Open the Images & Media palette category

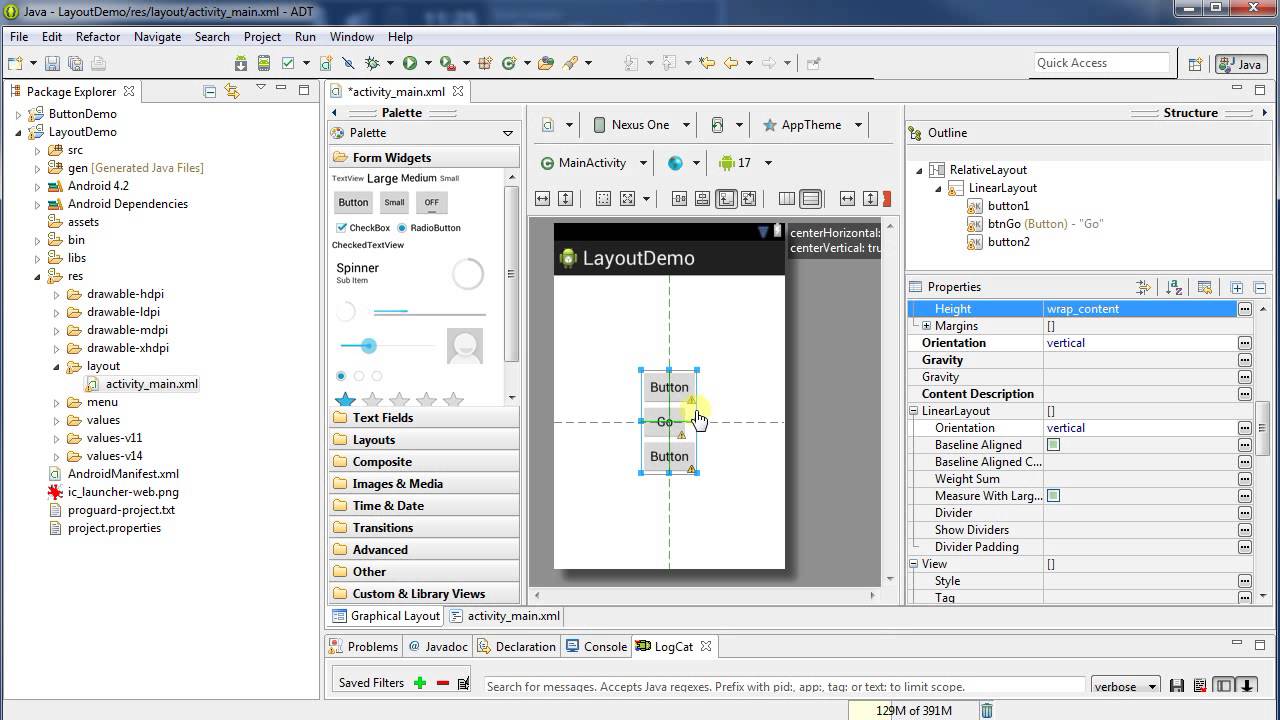pyautogui.click(x=424, y=484)
